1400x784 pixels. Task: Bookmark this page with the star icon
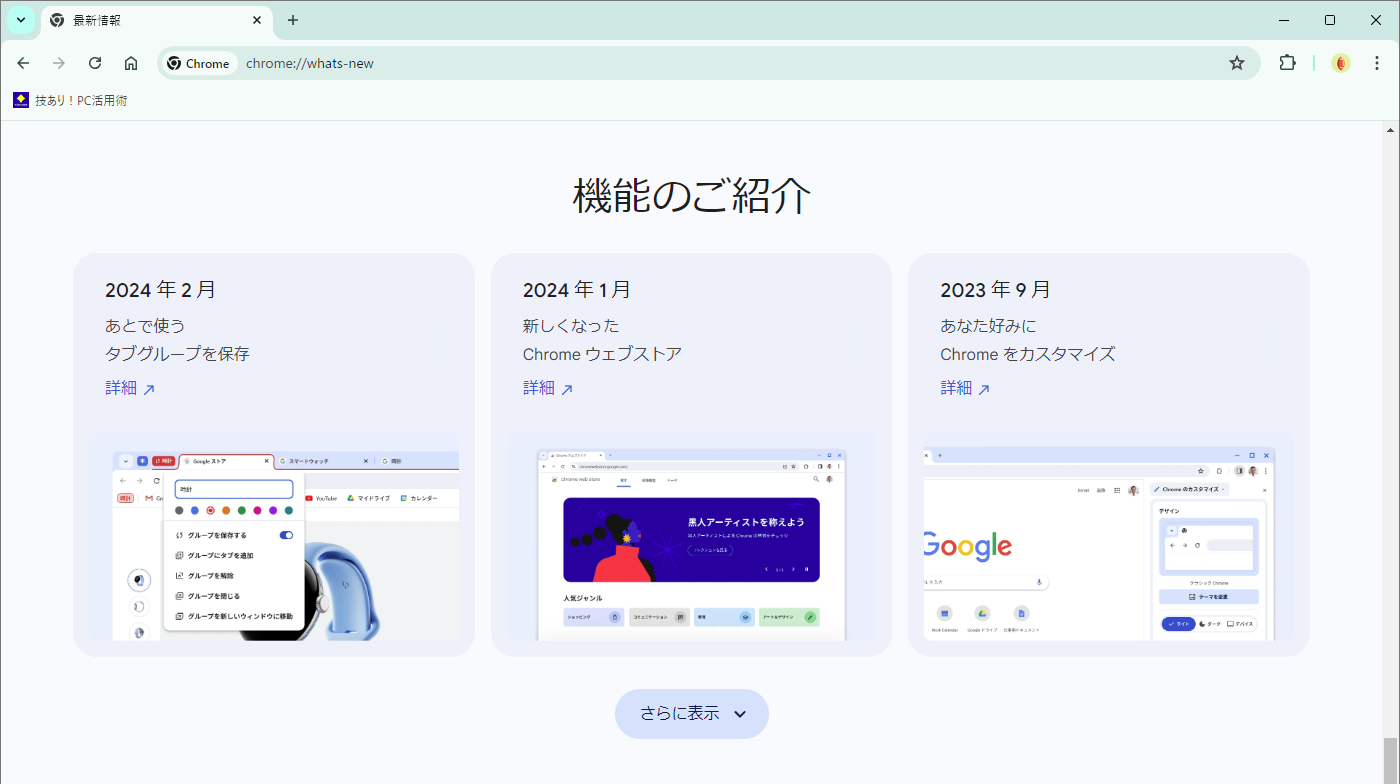pos(1237,63)
